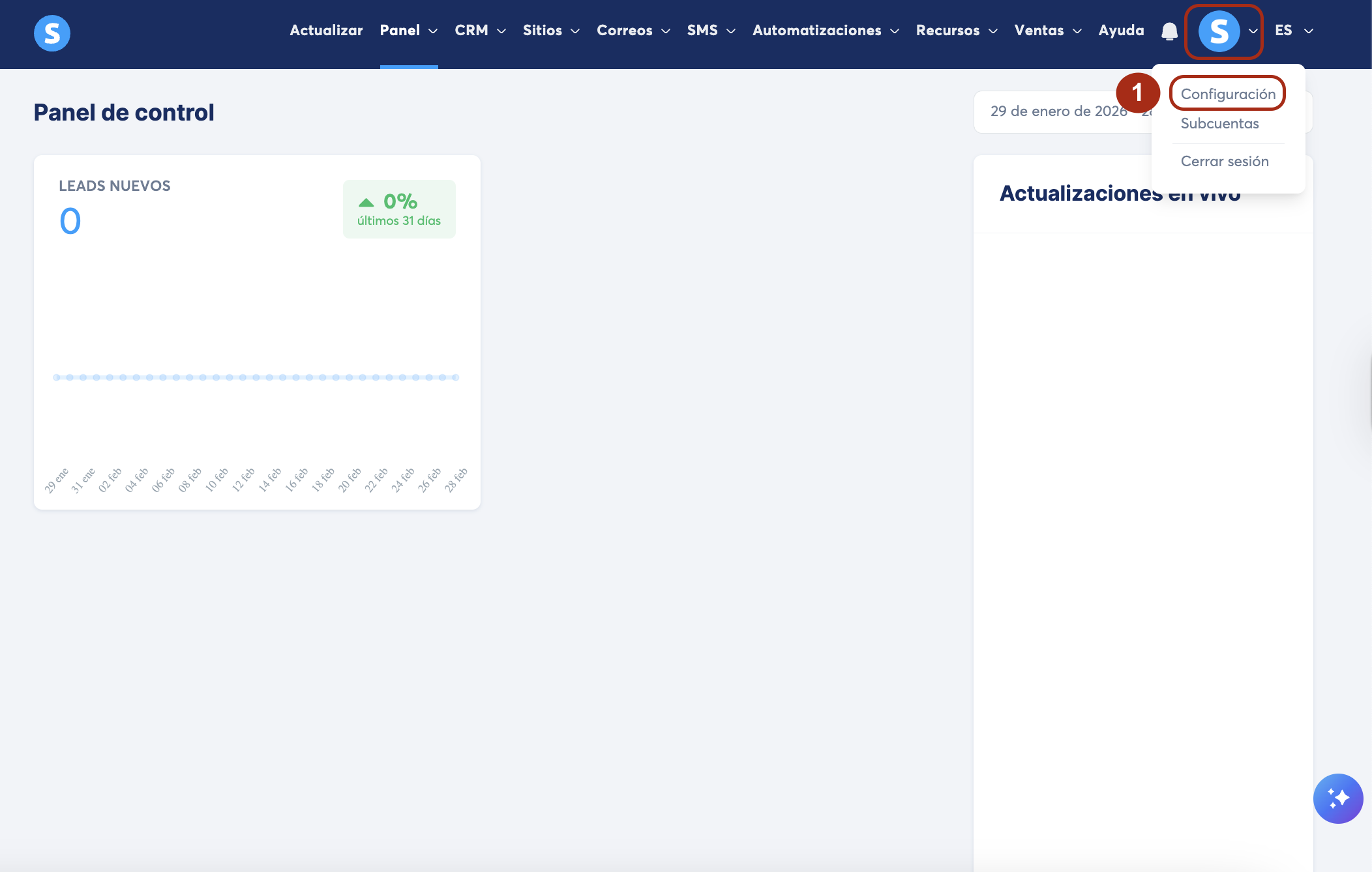Expand the Recursos menu
The height and width of the screenshot is (872, 1372).
(x=957, y=31)
